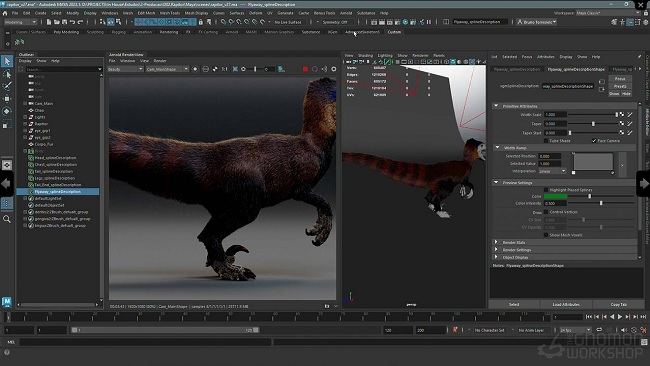The image size is (650, 366).
Task: Uncheck the Face Camera checkbox
Action: pyautogui.click(x=594, y=141)
